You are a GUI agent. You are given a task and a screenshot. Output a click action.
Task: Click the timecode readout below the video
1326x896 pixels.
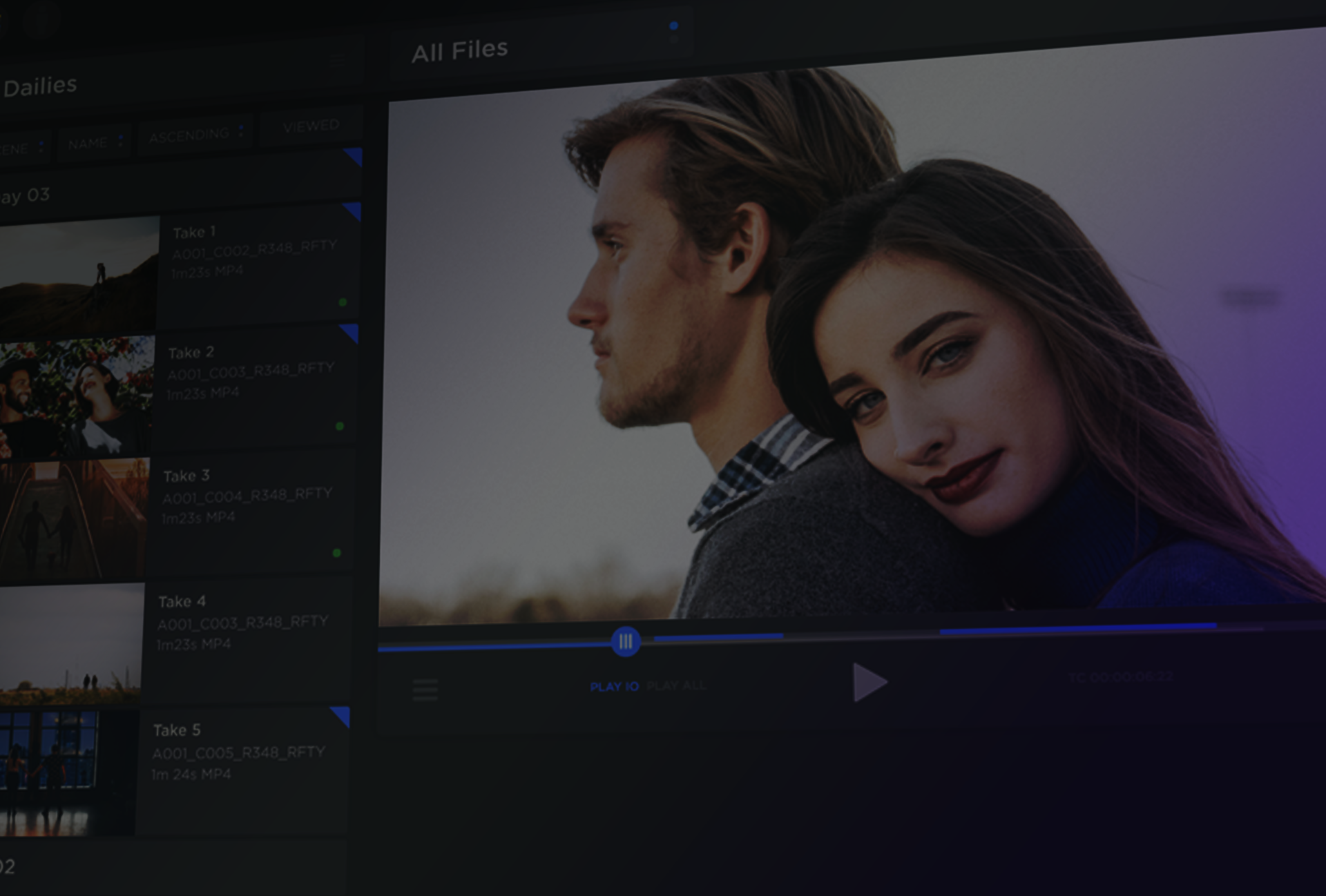click(x=1120, y=677)
